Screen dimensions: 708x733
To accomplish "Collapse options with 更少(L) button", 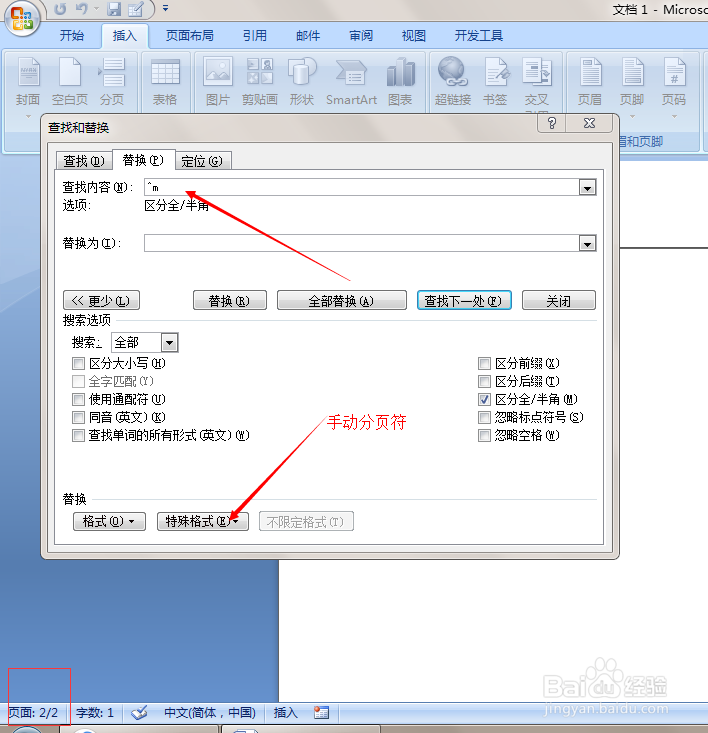I will pyautogui.click(x=101, y=301).
